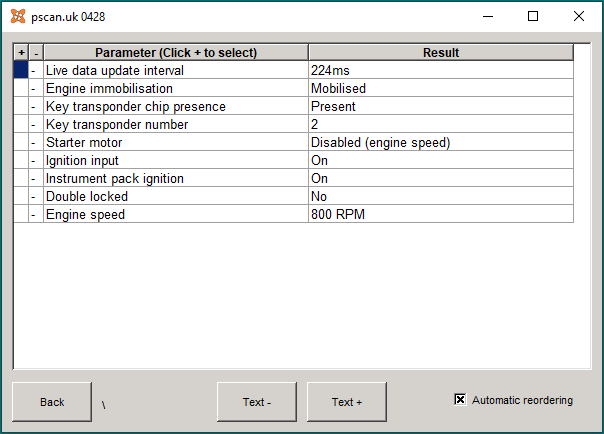Select Key transponder chip presence parameter
This screenshot has height=434, width=604.
(x=176, y=106)
